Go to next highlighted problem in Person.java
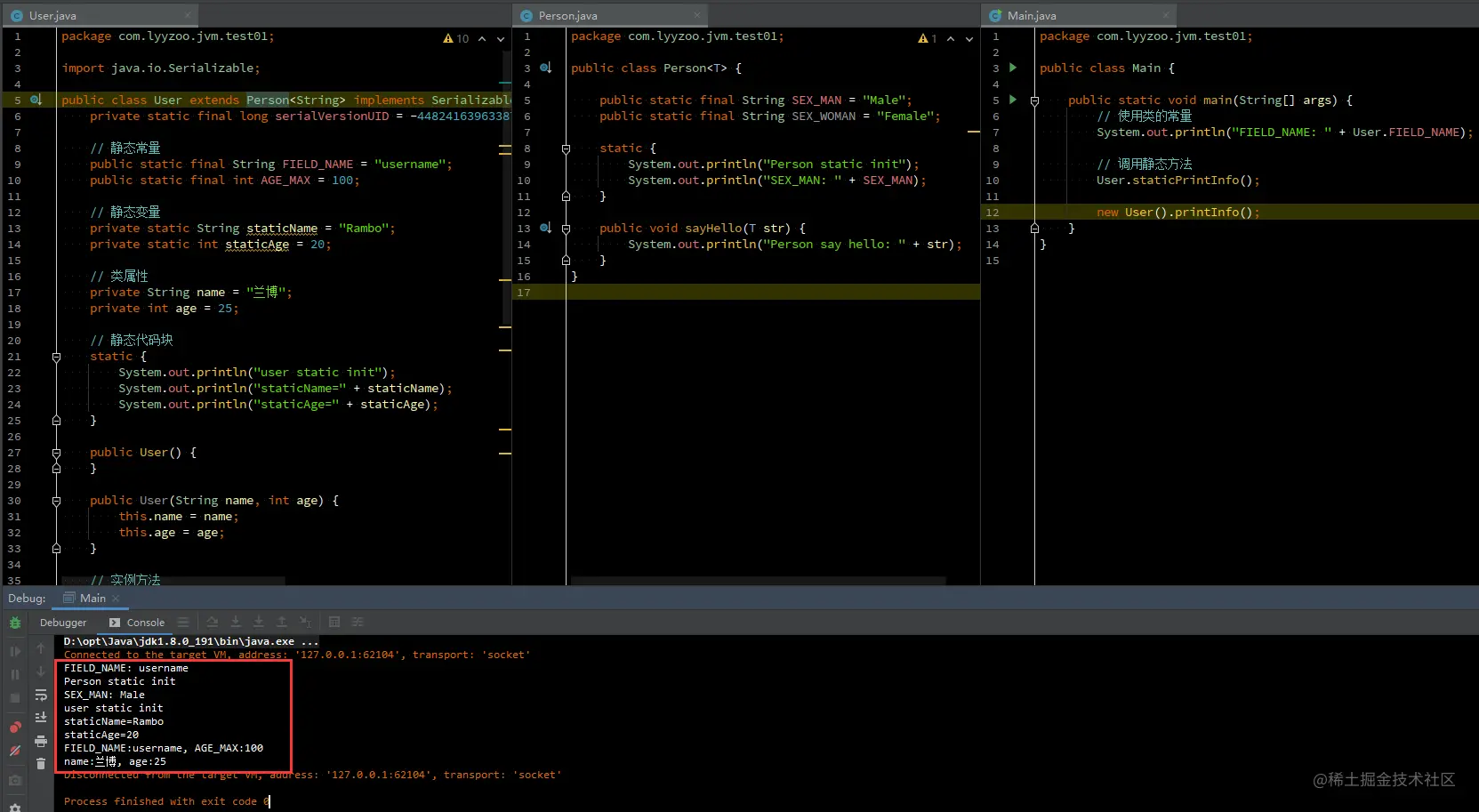This screenshot has width=1479, height=812. click(x=969, y=38)
